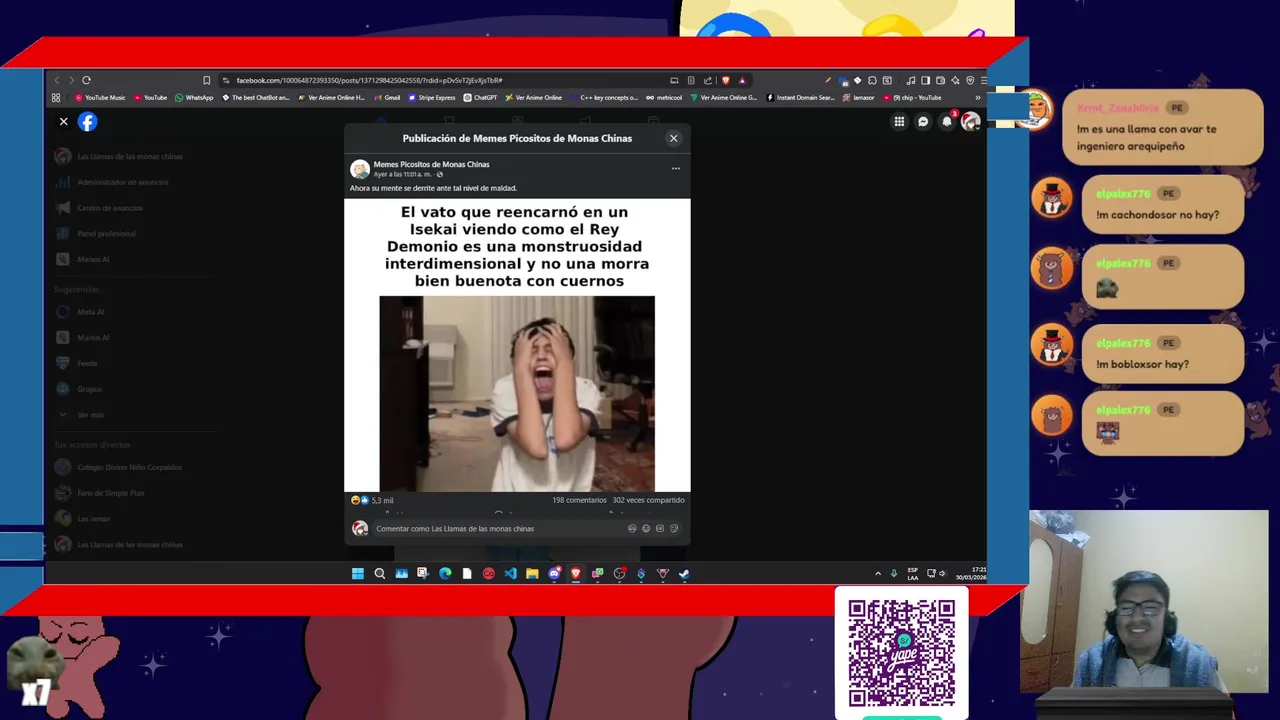Open the Facebook account profile picture menu
Image resolution: width=1280 pixels, height=720 pixels.
point(970,122)
